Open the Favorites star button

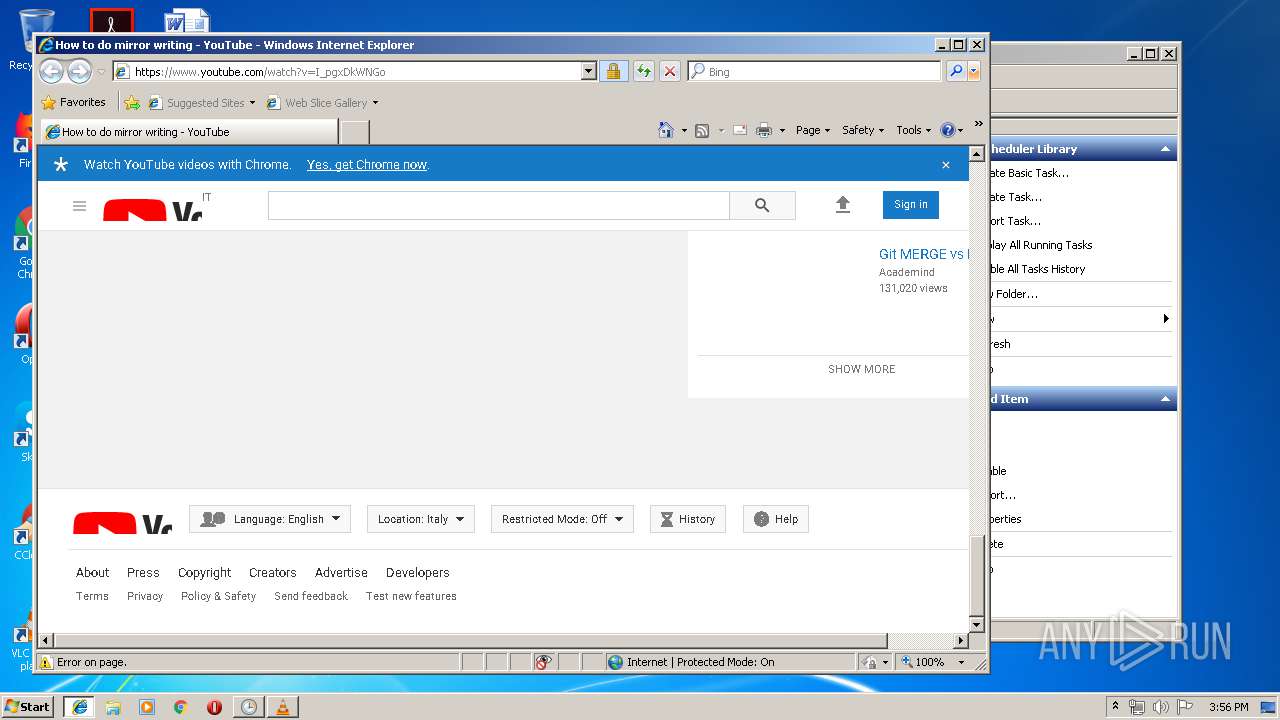tap(73, 102)
